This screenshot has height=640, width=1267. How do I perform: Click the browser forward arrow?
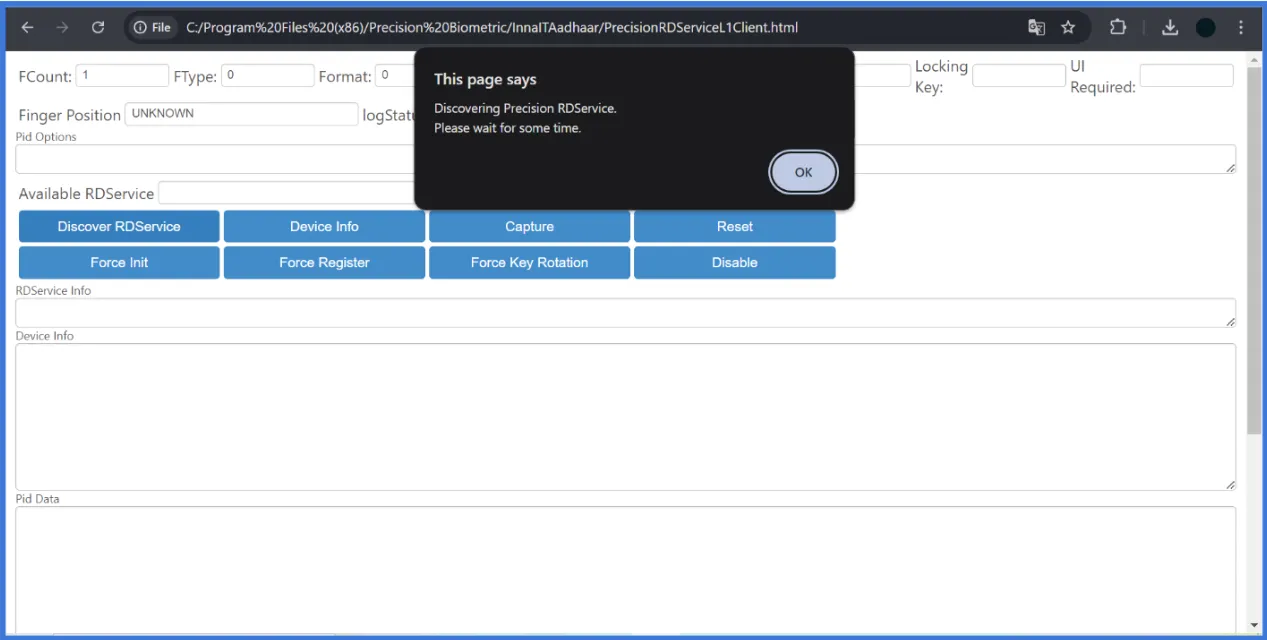click(x=62, y=28)
